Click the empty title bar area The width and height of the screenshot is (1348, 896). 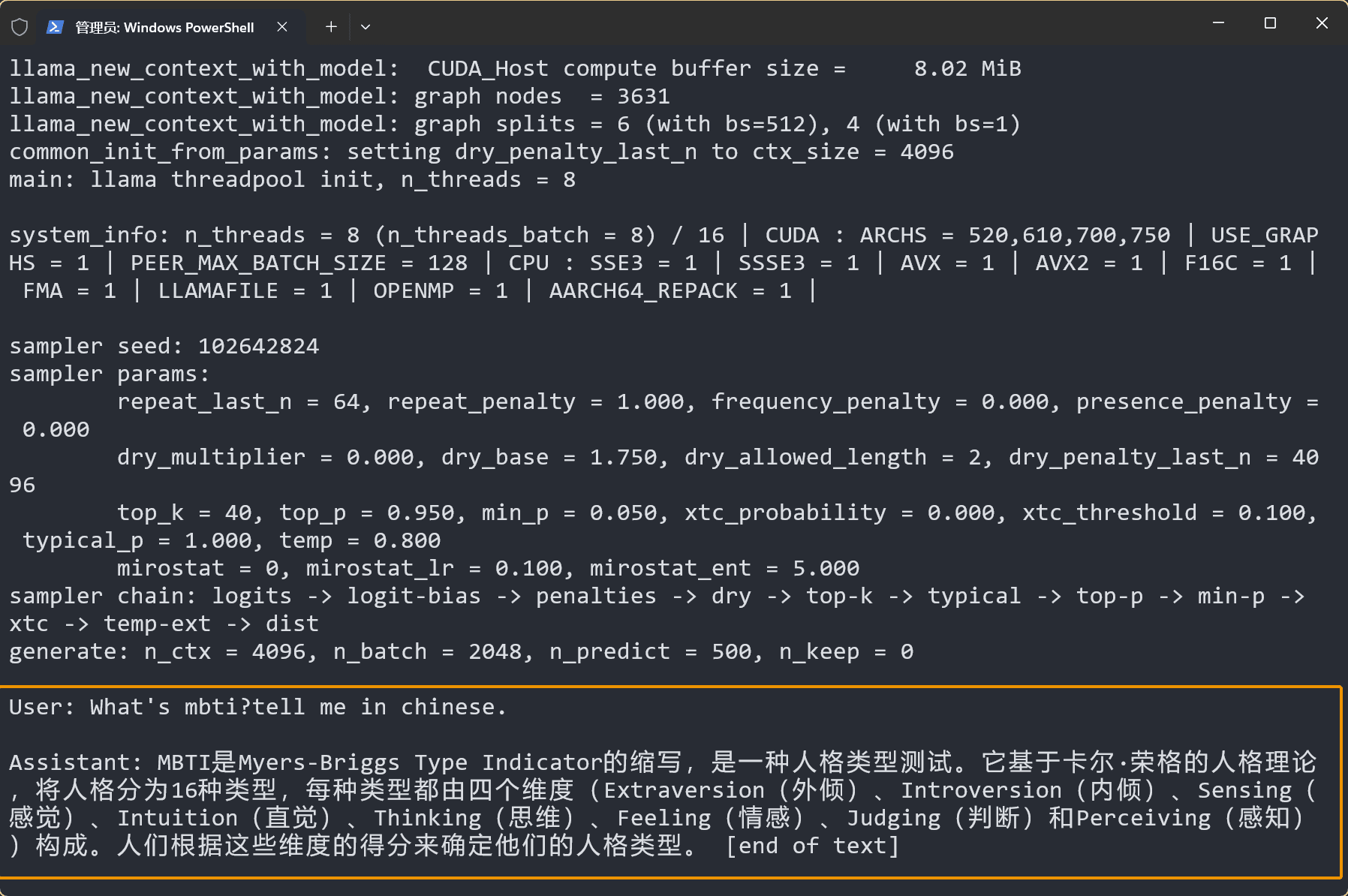pyautogui.click(x=751, y=24)
